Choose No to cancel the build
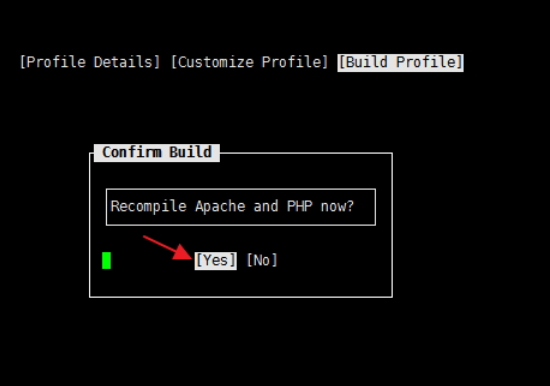The height and width of the screenshot is (386, 550). (262, 260)
